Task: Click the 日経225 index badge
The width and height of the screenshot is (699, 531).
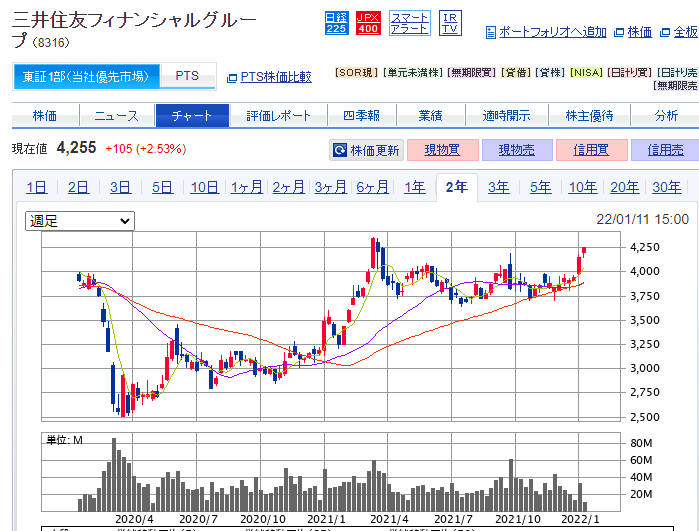Action: coord(337,23)
